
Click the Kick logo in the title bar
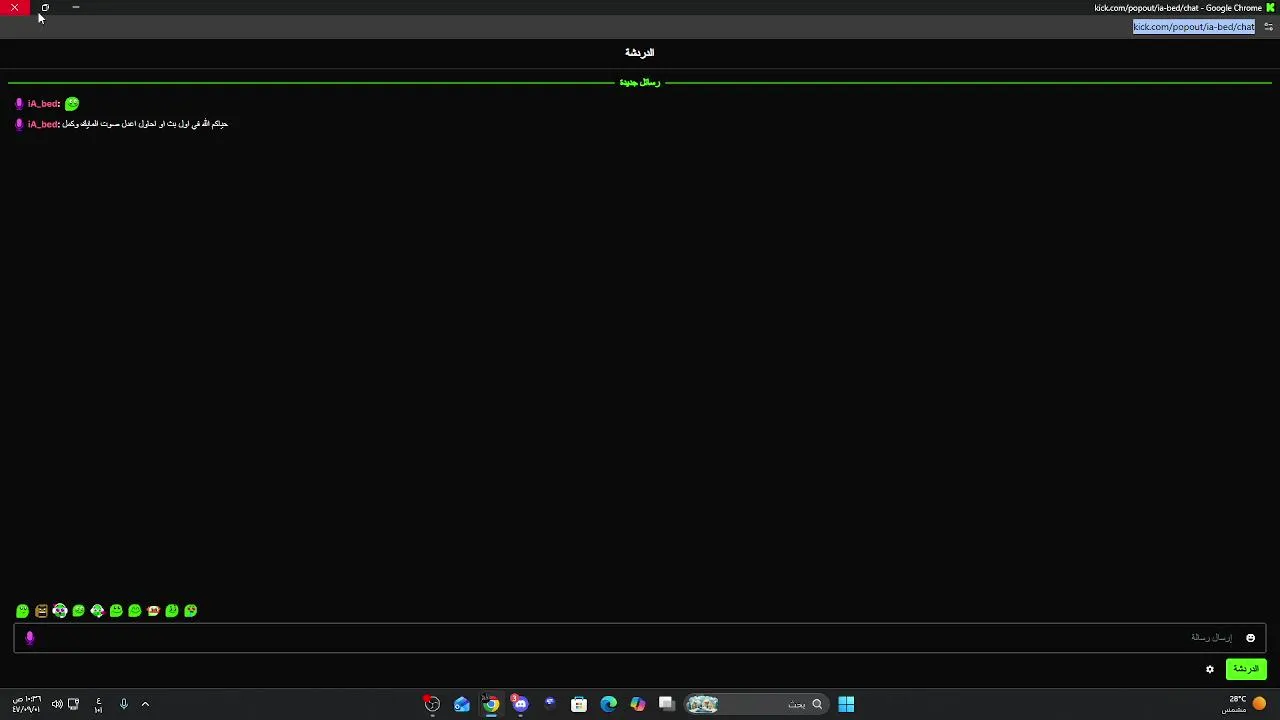pyautogui.click(x=1270, y=8)
